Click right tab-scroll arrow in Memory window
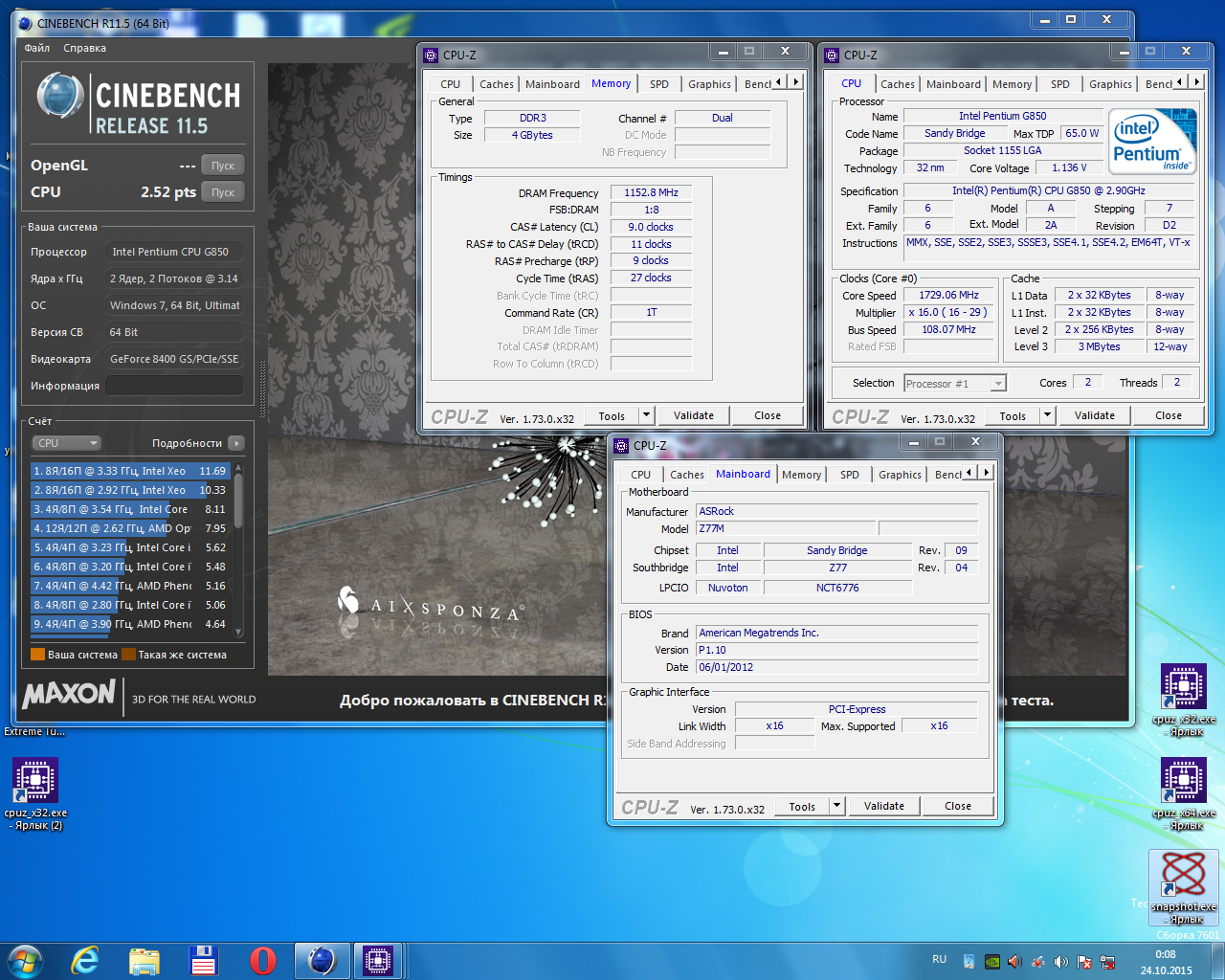1225x980 pixels. tap(796, 82)
